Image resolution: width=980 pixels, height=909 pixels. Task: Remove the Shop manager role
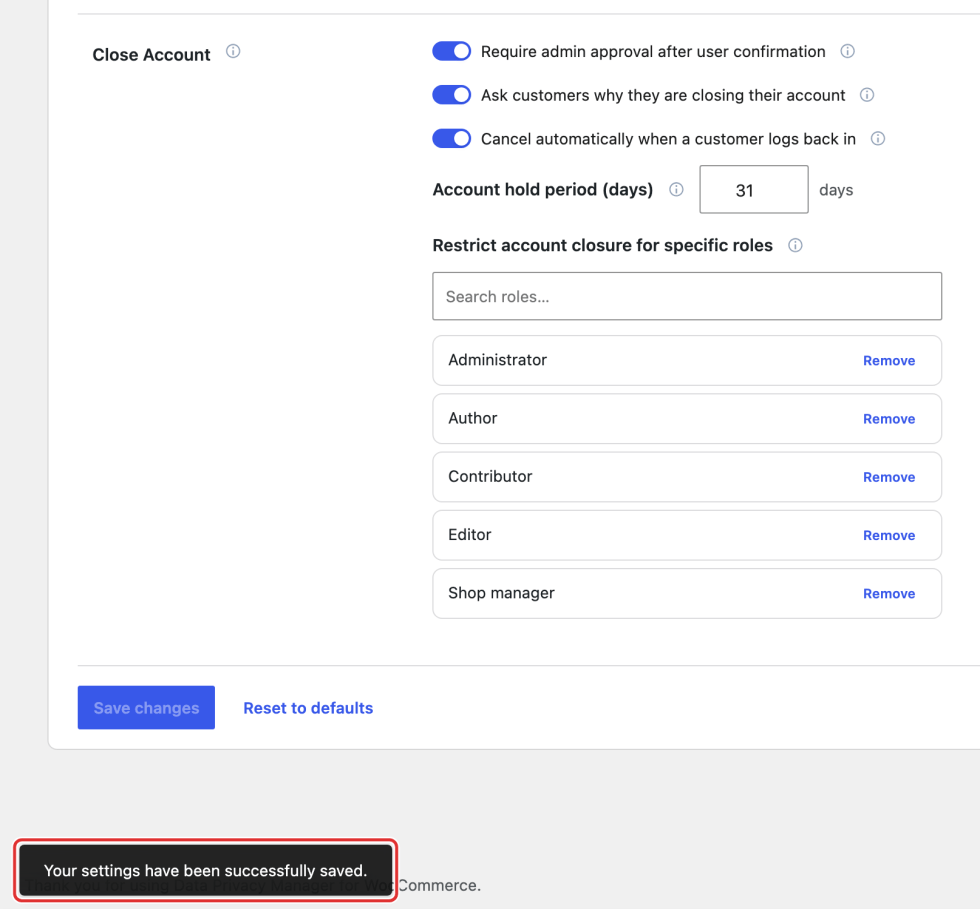pyautogui.click(x=889, y=593)
